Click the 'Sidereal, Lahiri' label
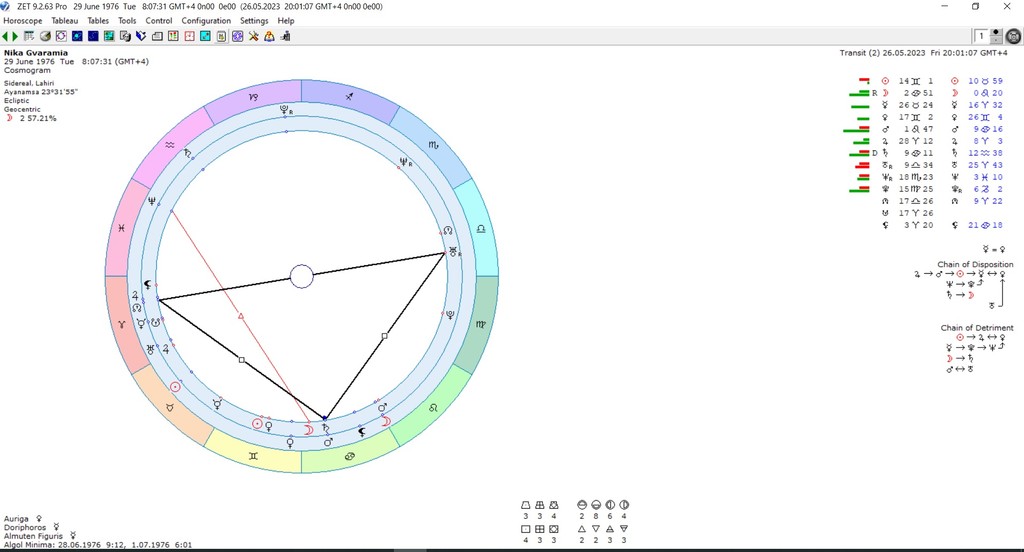The width and height of the screenshot is (1024, 552). tap(29, 84)
